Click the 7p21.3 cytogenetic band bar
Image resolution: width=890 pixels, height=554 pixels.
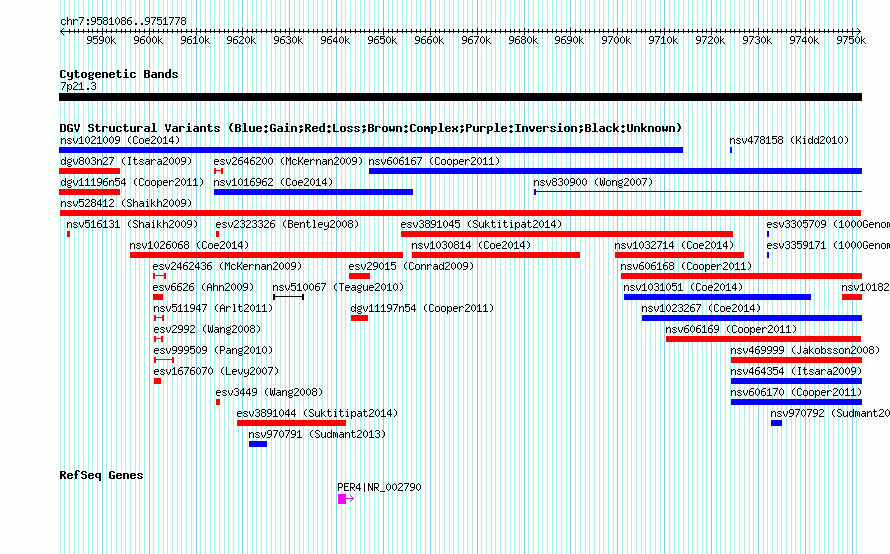coord(460,97)
